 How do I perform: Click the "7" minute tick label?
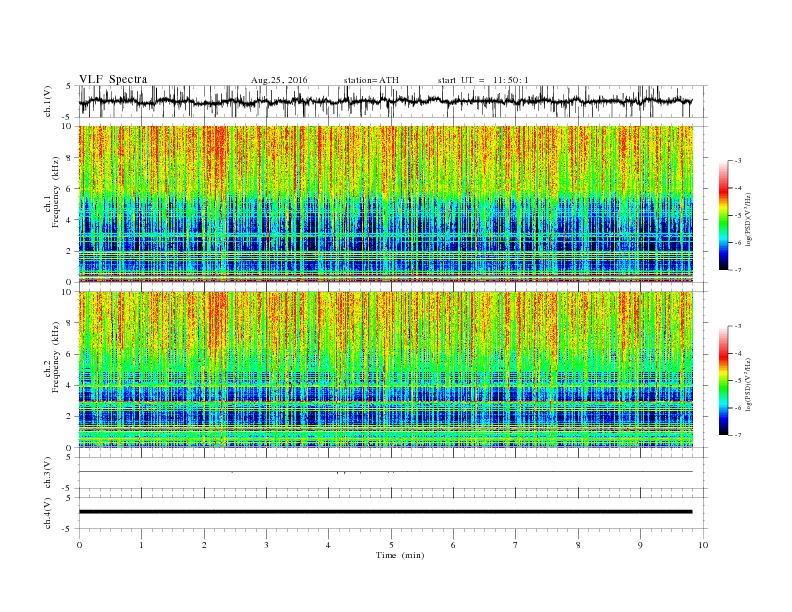coord(516,545)
